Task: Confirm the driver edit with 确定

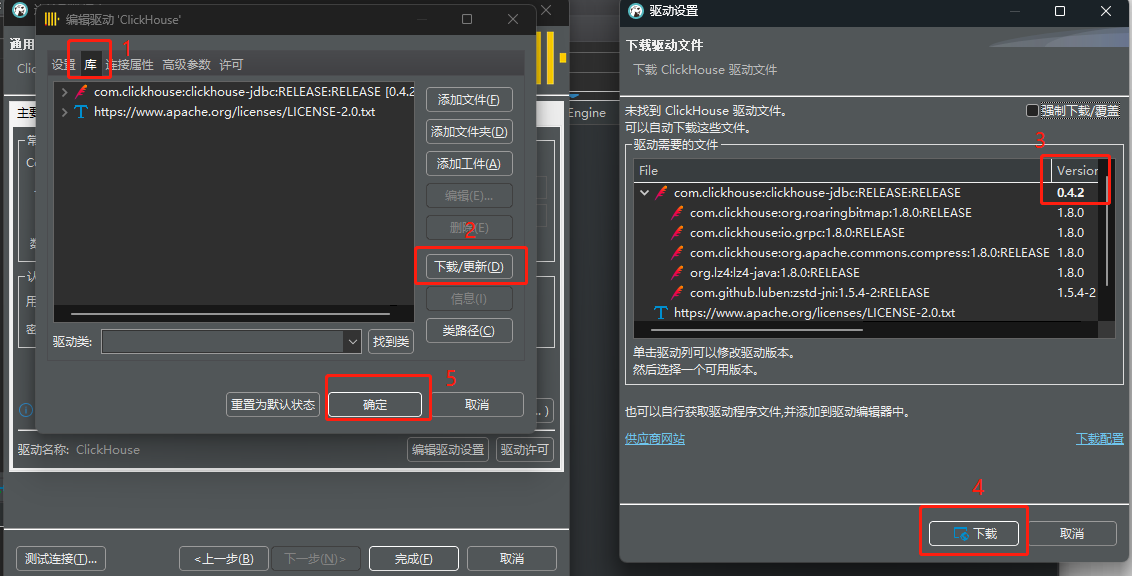Action: pyautogui.click(x=375, y=404)
